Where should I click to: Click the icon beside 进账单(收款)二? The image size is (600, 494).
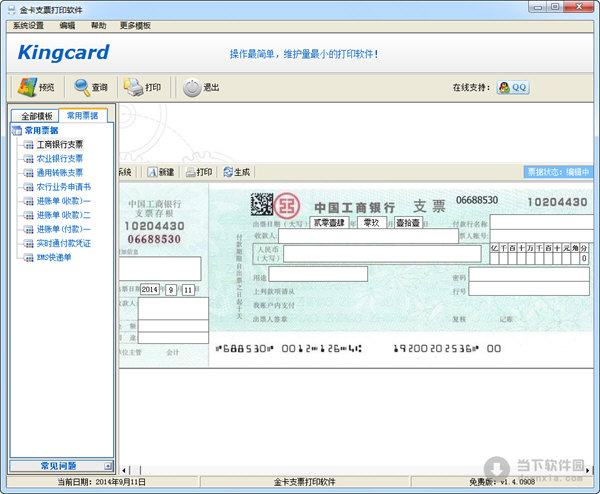tap(29, 215)
